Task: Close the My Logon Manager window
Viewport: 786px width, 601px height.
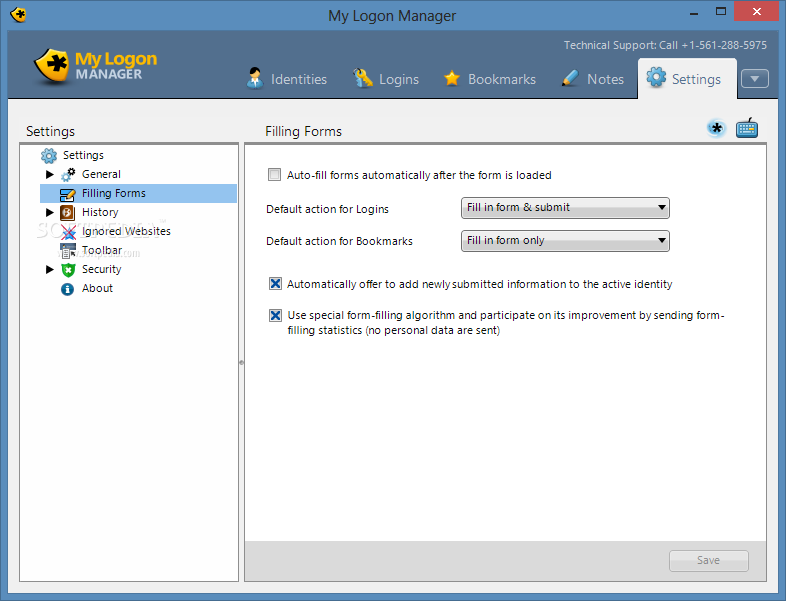Action: (757, 12)
